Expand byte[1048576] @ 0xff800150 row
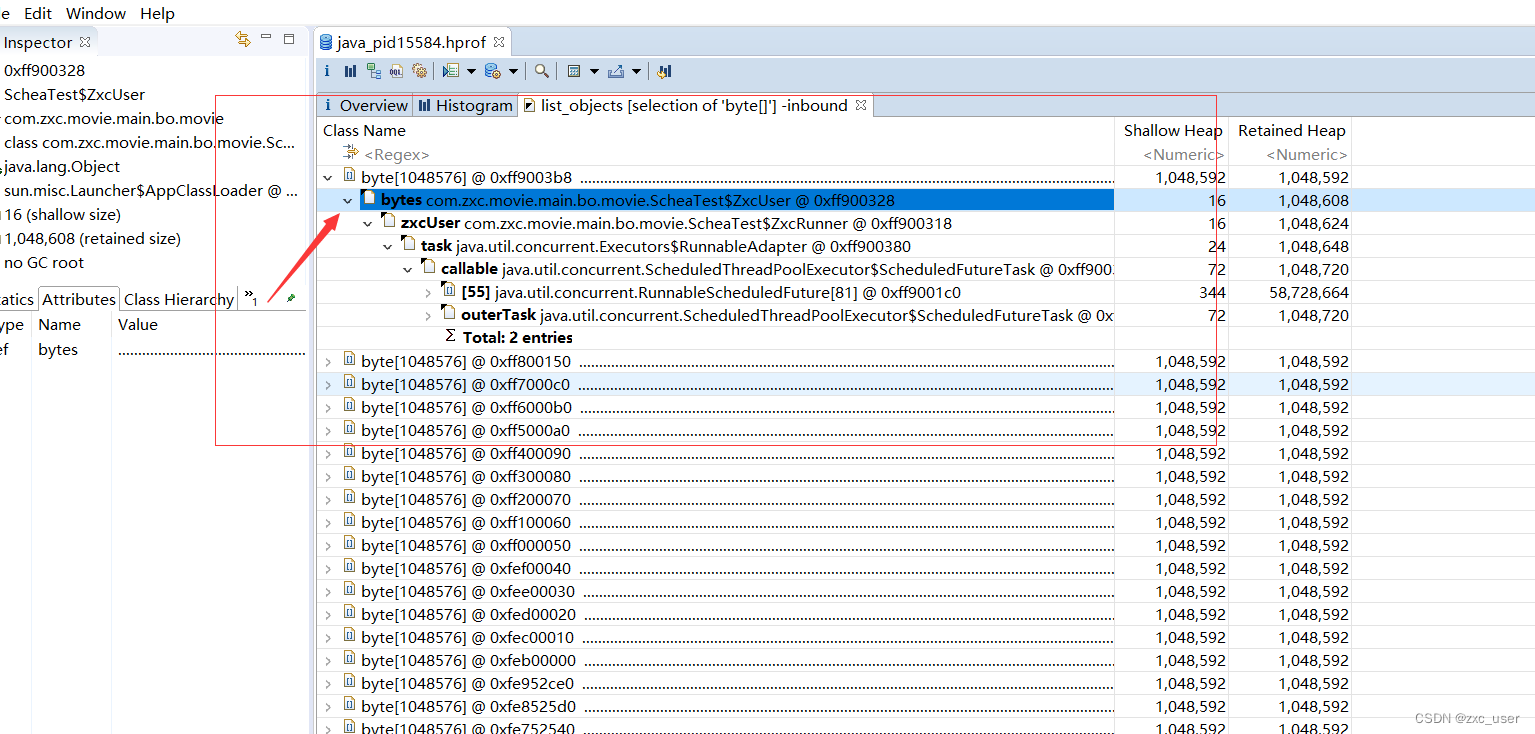Screen dimensions: 1535x734 click(328, 362)
